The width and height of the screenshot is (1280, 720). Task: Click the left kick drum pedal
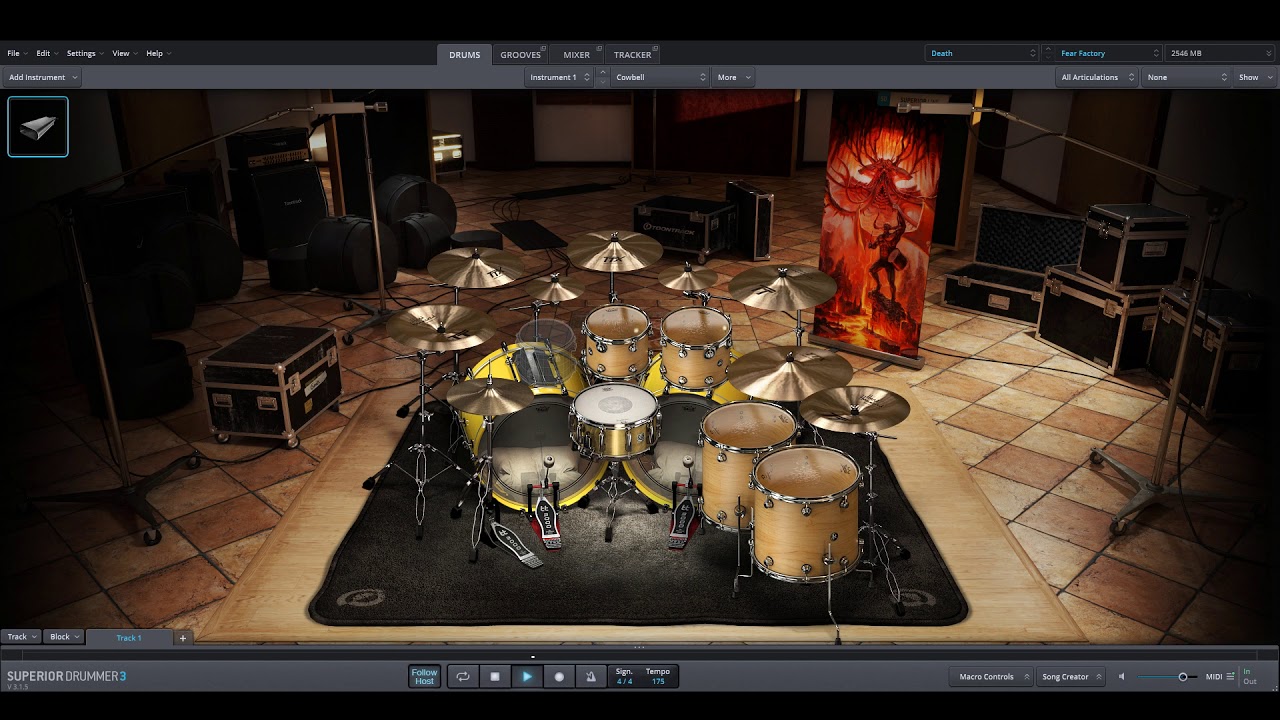[544, 520]
